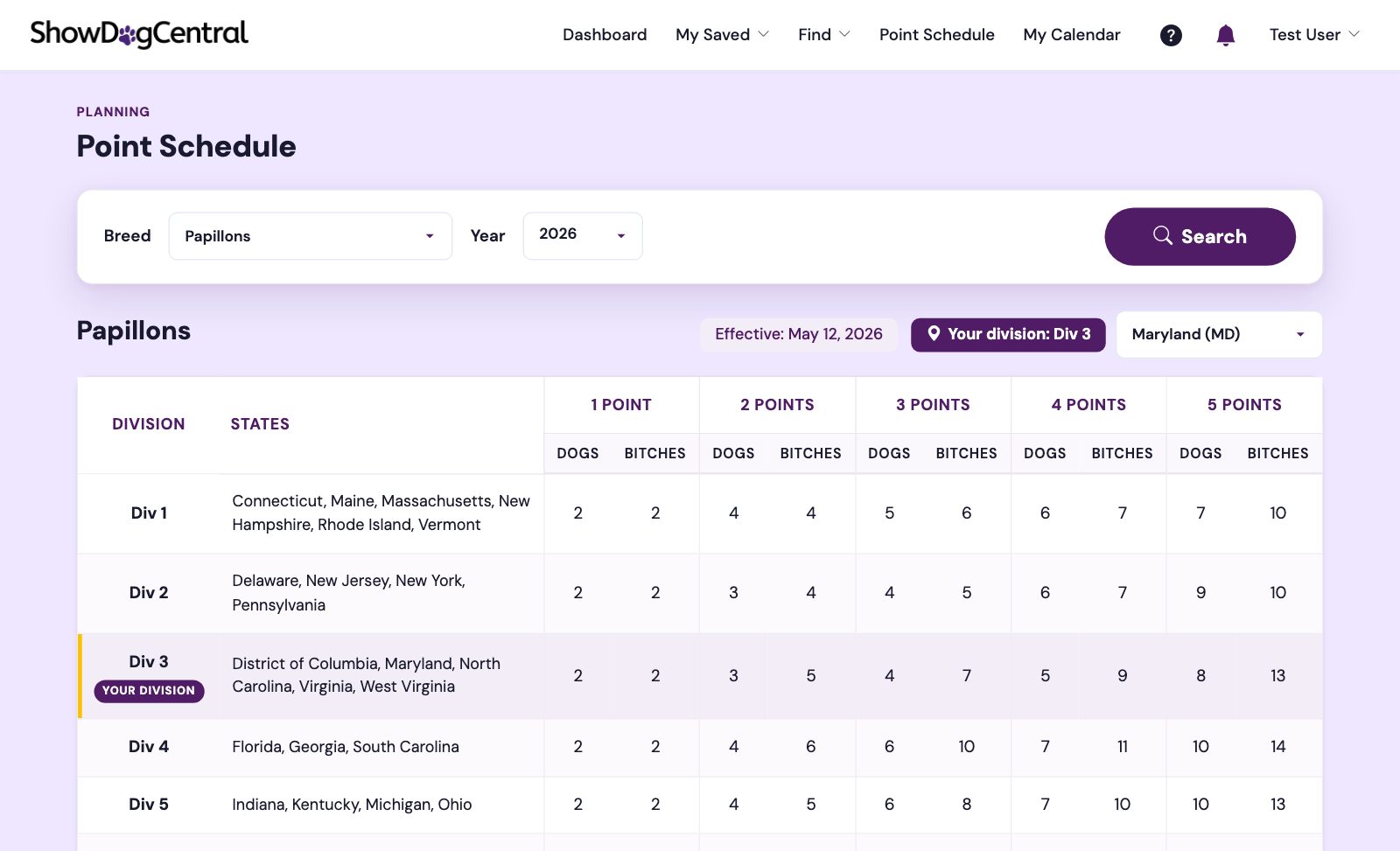Select the Div 2 row label
This screenshot has height=851, width=1400.
click(149, 593)
